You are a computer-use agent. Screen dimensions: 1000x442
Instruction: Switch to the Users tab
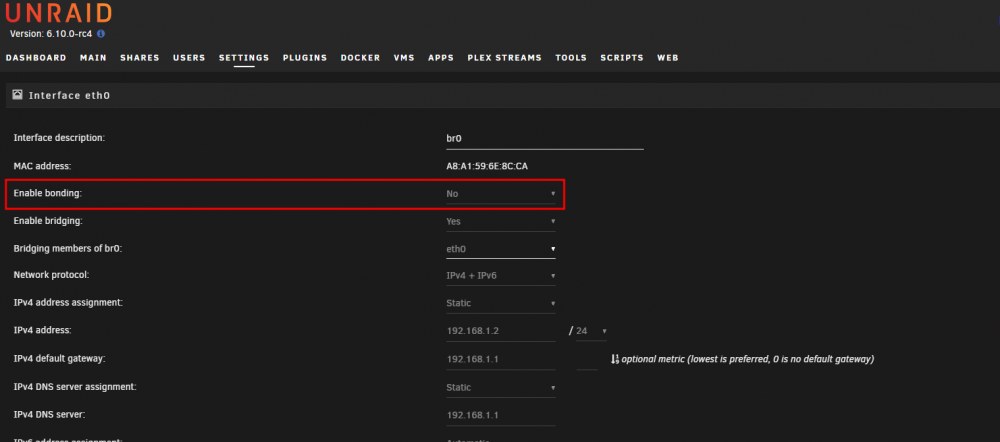[189, 57]
